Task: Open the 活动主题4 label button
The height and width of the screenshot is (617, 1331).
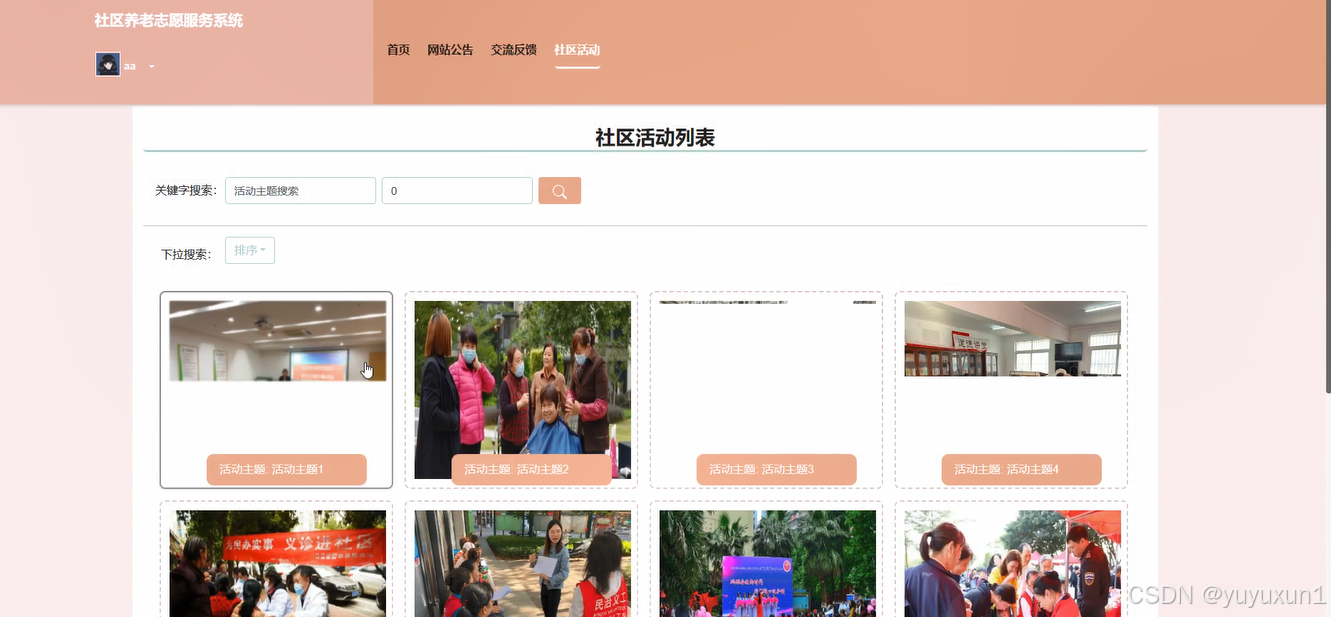Action: click(1021, 469)
